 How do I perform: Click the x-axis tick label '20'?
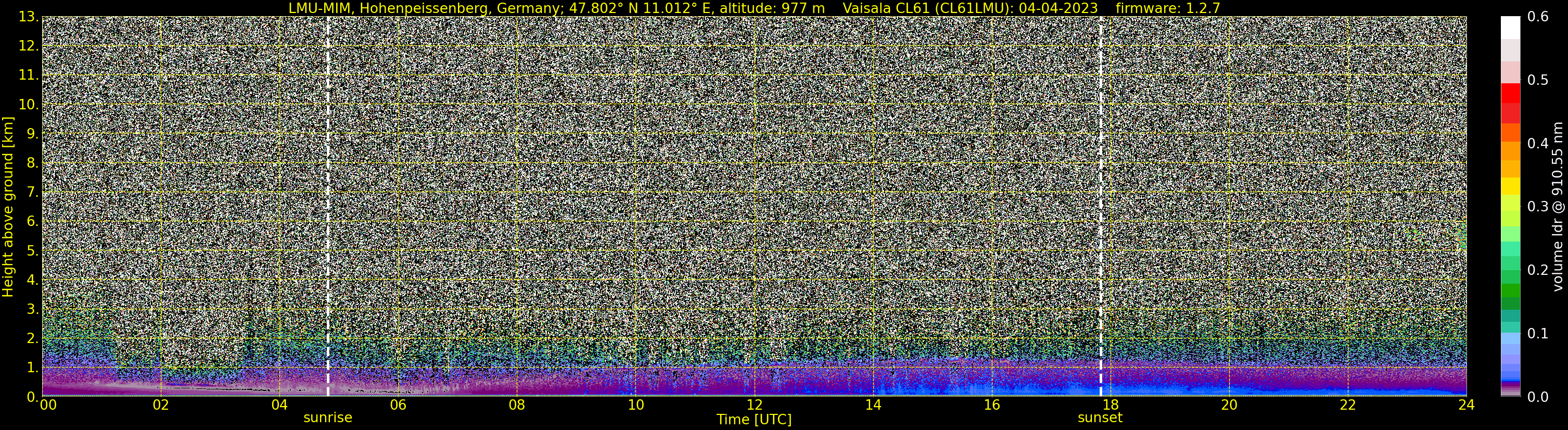click(x=1229, y=405)
